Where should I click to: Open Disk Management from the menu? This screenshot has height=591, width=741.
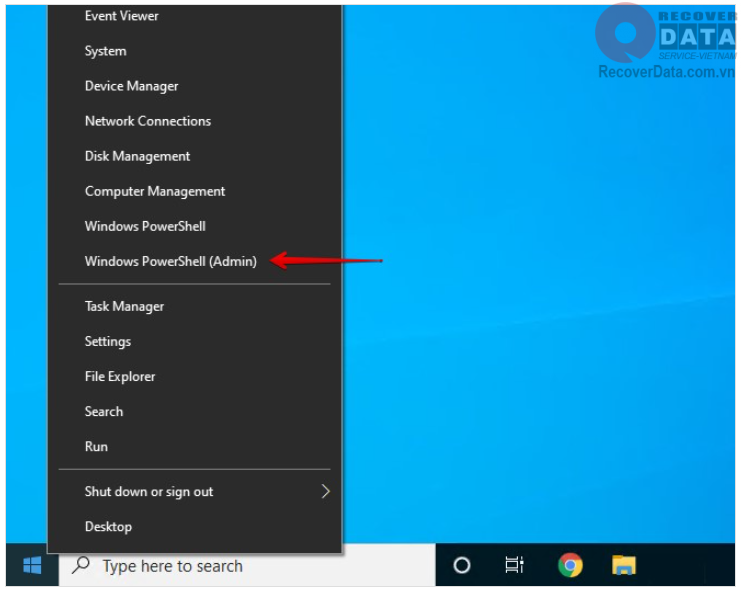(194, 156)
